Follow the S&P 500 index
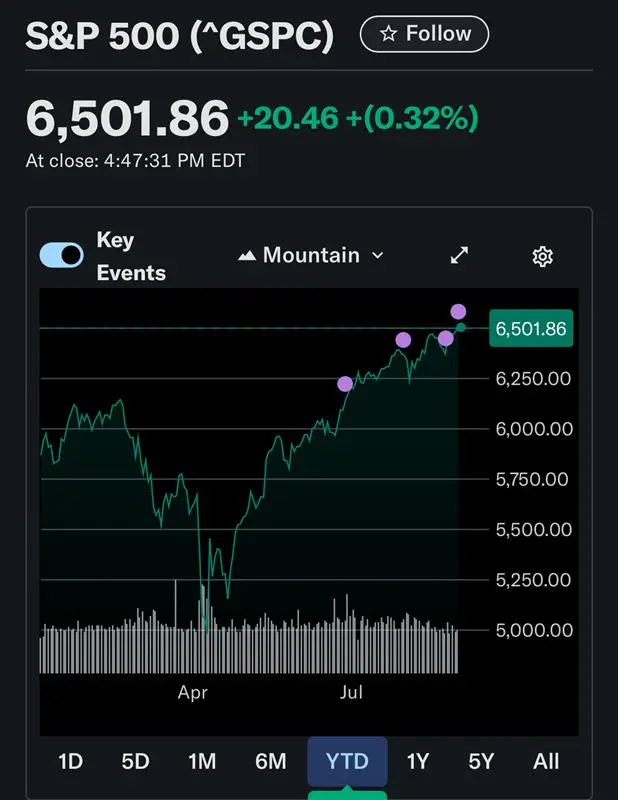 [424, 34]
